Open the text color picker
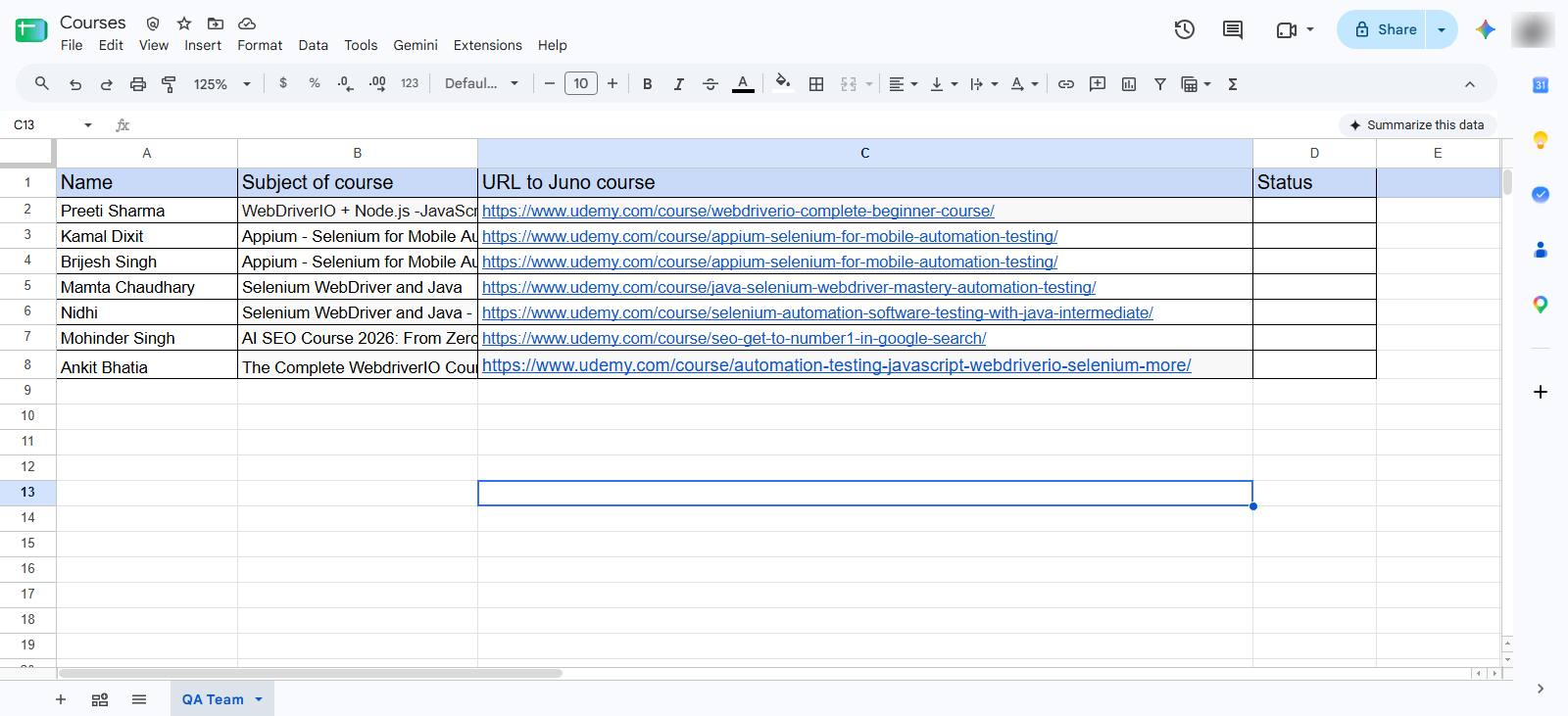The height and width of the screenshot is (716, 1568). [x=743, y=84]
